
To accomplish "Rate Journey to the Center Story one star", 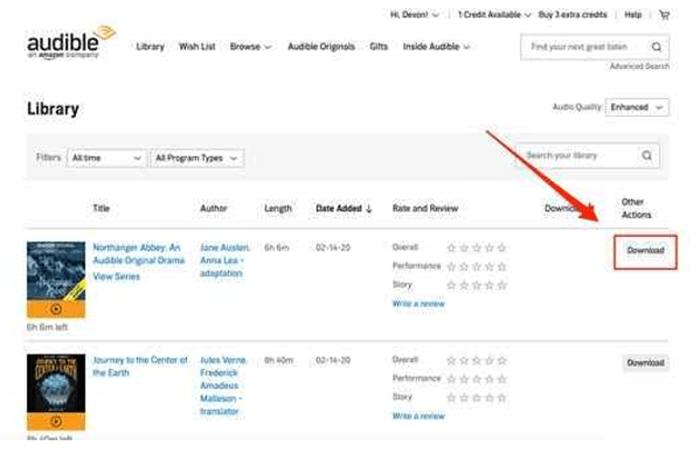I will pos(451,397).
